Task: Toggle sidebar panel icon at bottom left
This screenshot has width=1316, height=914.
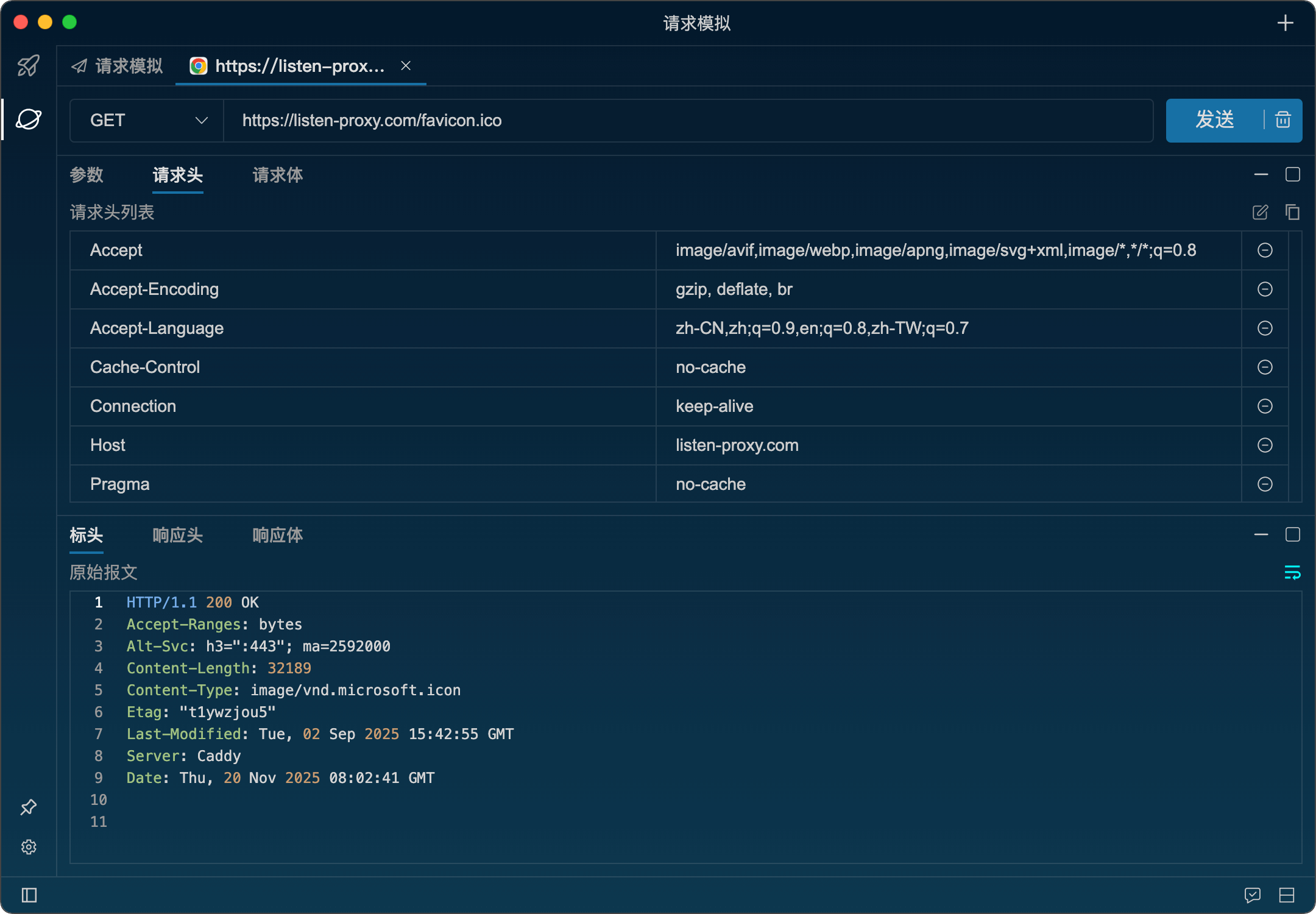Action: click(x=29, y=895)
